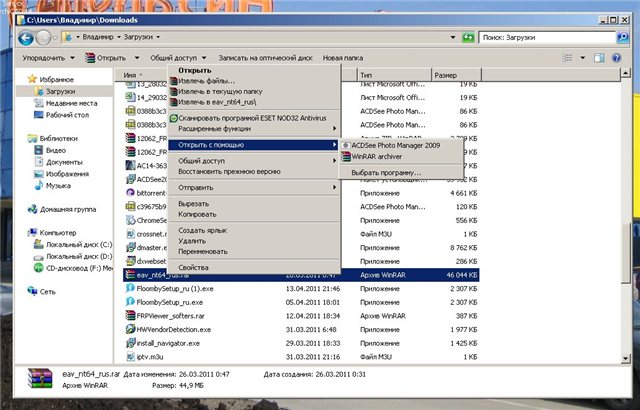The image size is (640, 410).
Task: Open CD-дисковод (F:) in the sidebar
Action: (79, 268)
